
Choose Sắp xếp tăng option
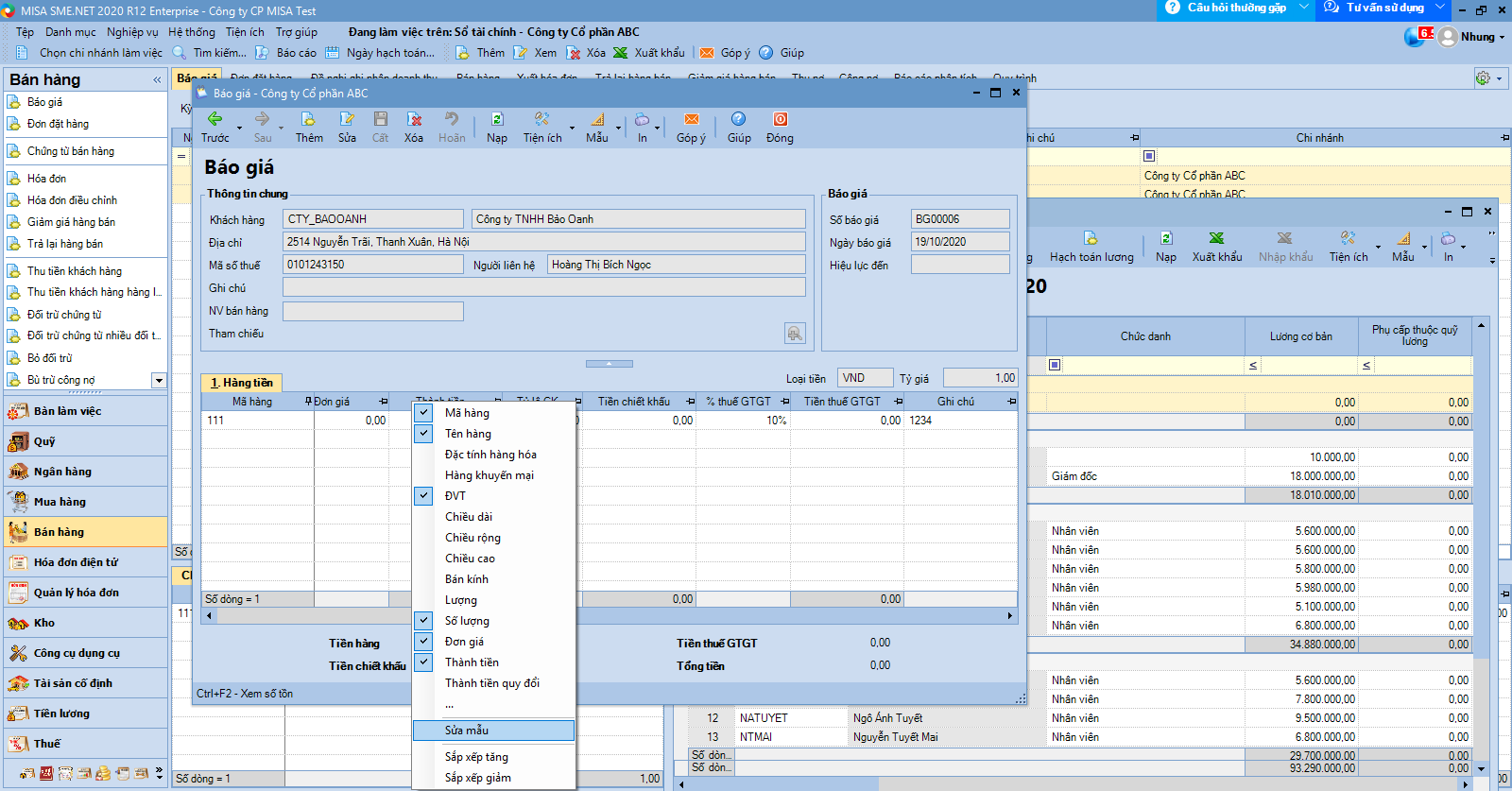click(494, 757)
